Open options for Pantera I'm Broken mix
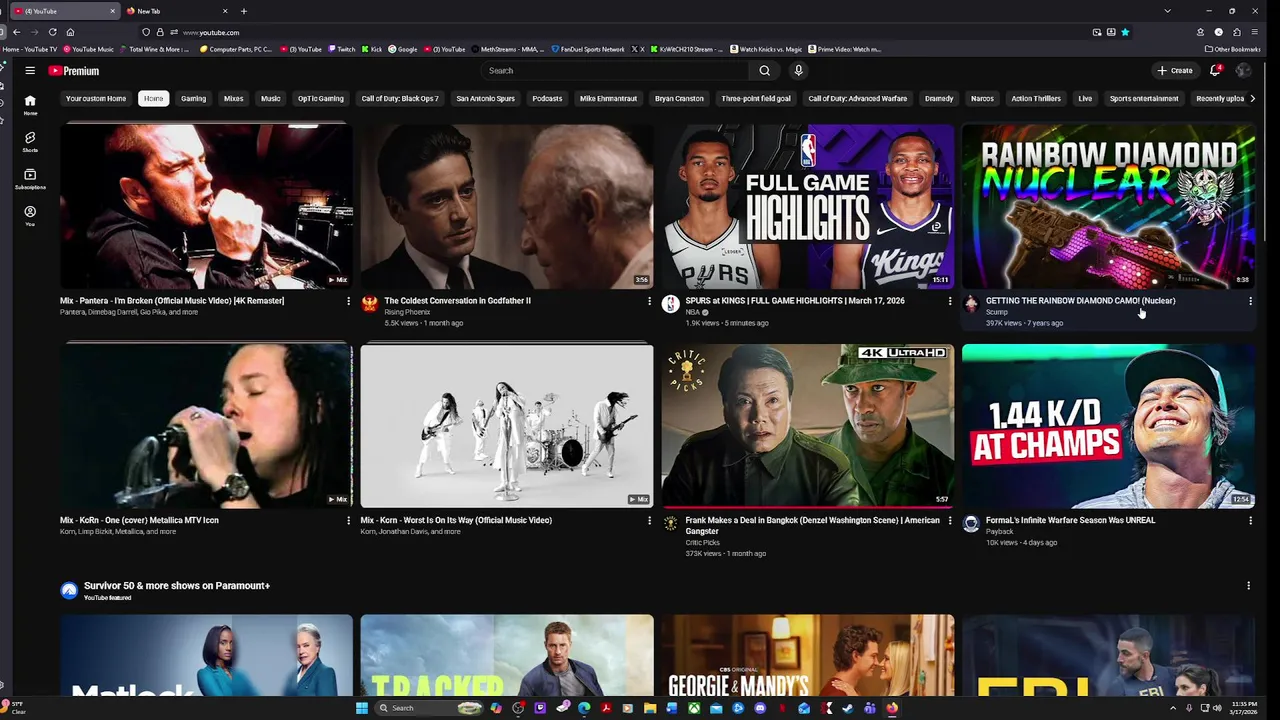1280x720 pixels. [x=348, y=301]
